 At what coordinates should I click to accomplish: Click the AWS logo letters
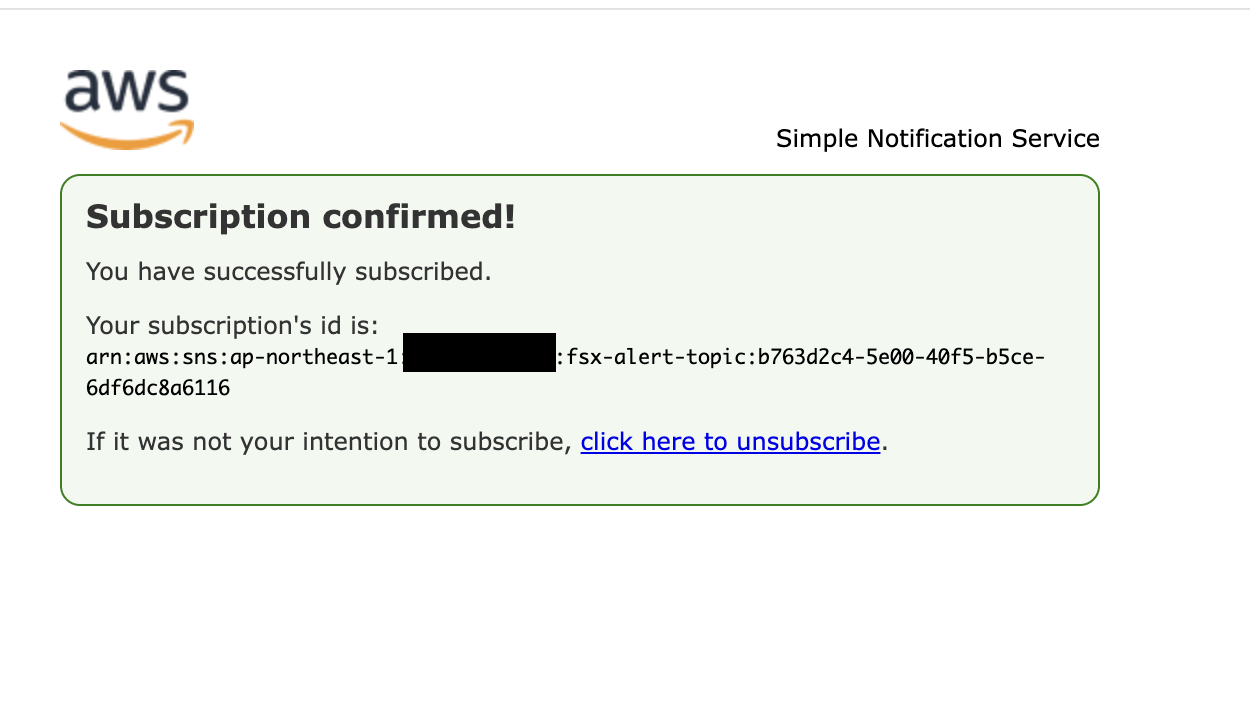coord(127,92)
